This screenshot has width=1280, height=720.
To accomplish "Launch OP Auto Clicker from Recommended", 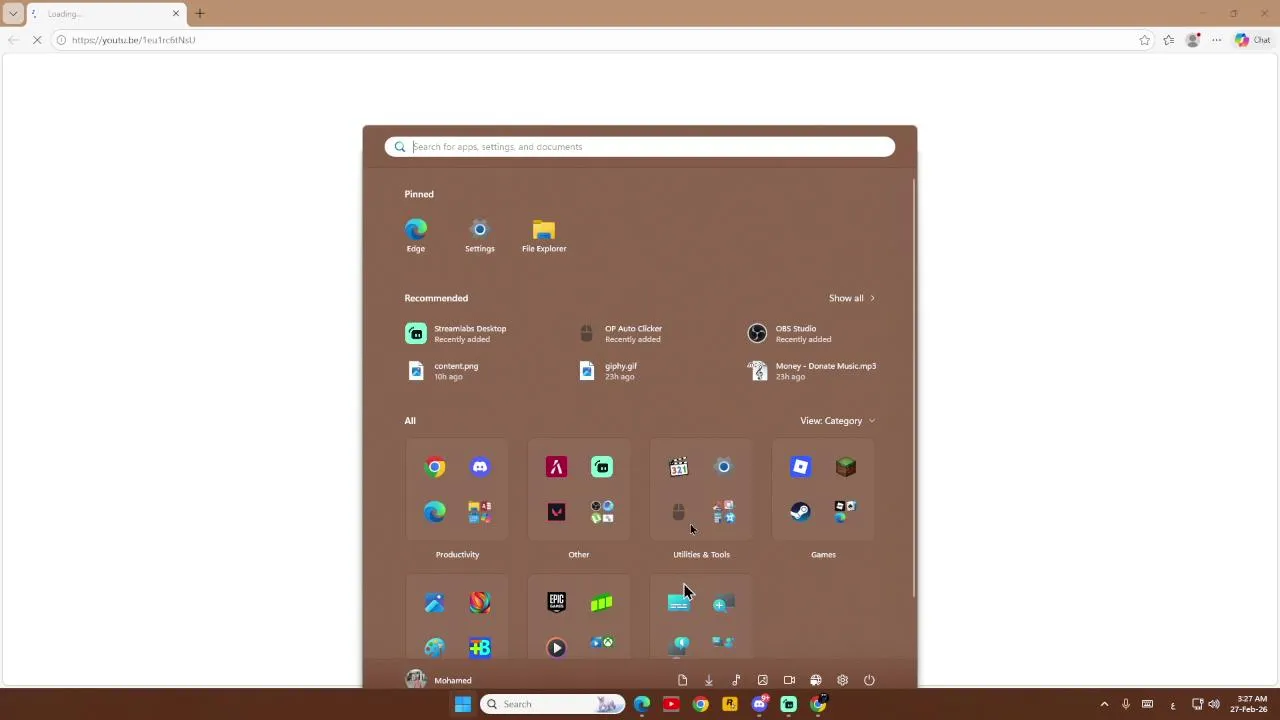I will pos(621,334).
